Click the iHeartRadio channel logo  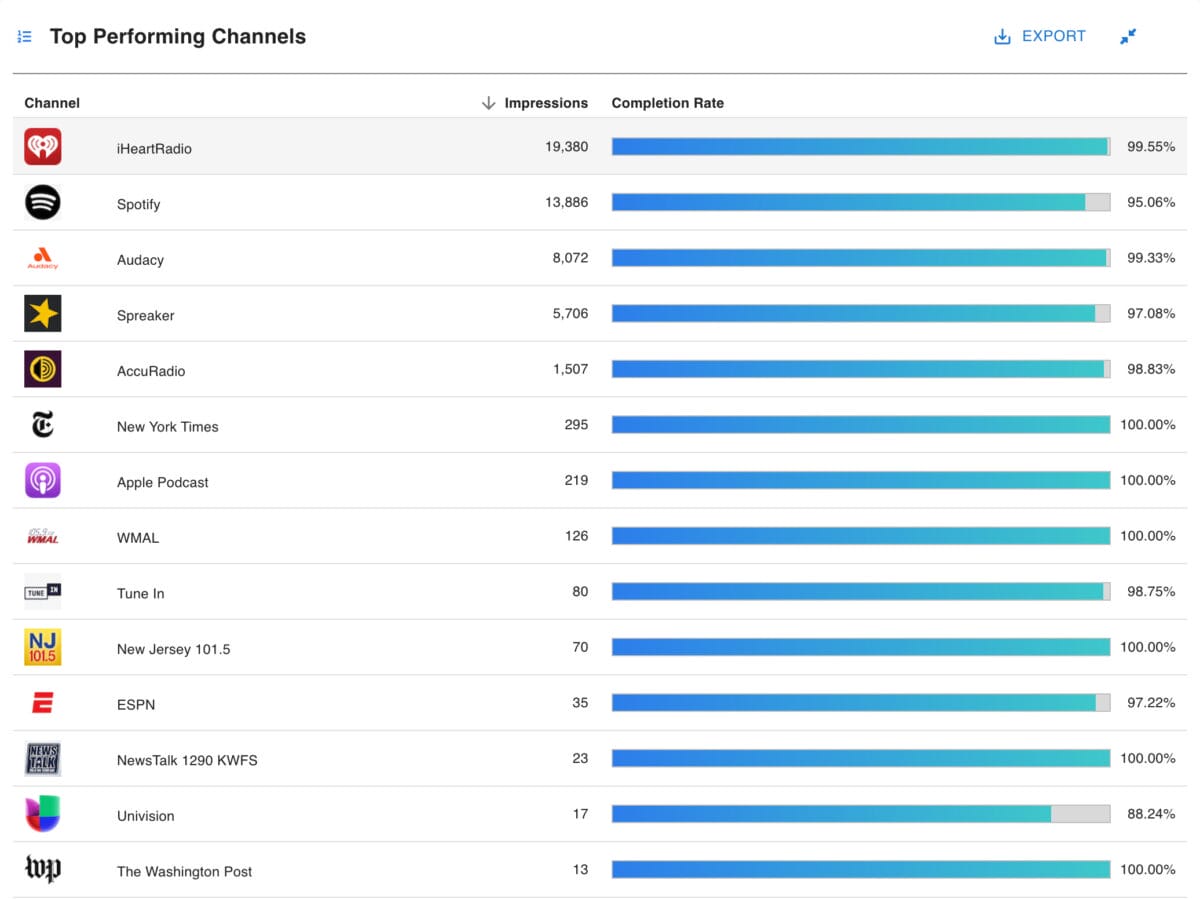[43, 147]
